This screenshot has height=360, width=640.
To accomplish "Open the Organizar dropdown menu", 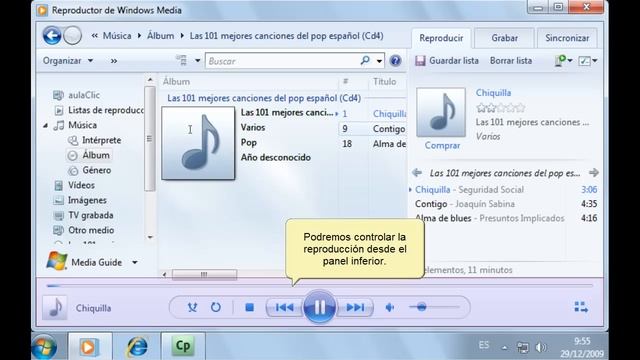I will pyautogui.click(x=68, y=61).
